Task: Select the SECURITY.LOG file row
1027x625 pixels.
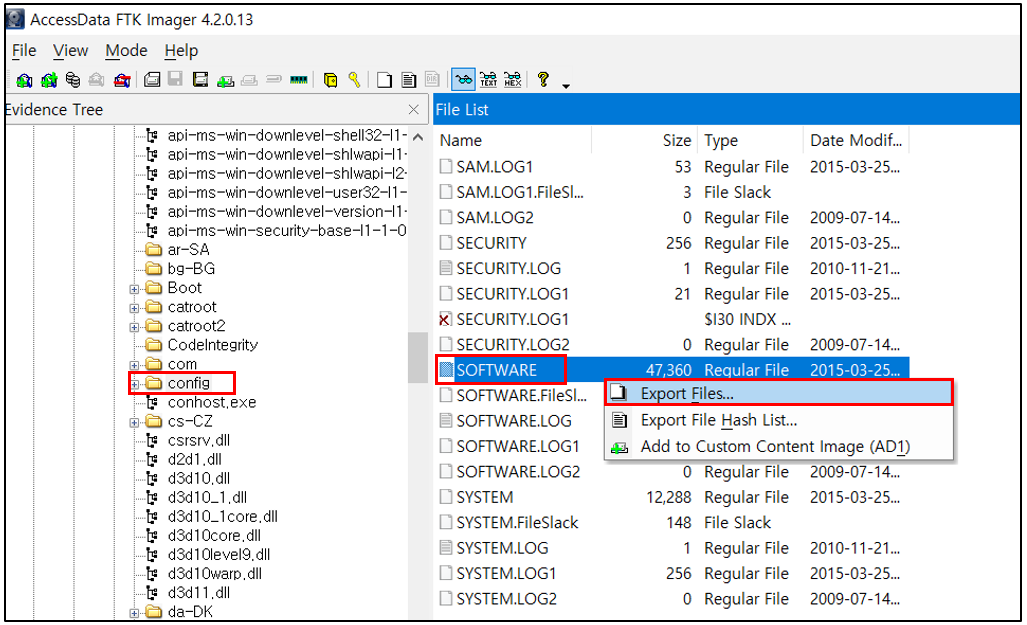Action: 672,269
